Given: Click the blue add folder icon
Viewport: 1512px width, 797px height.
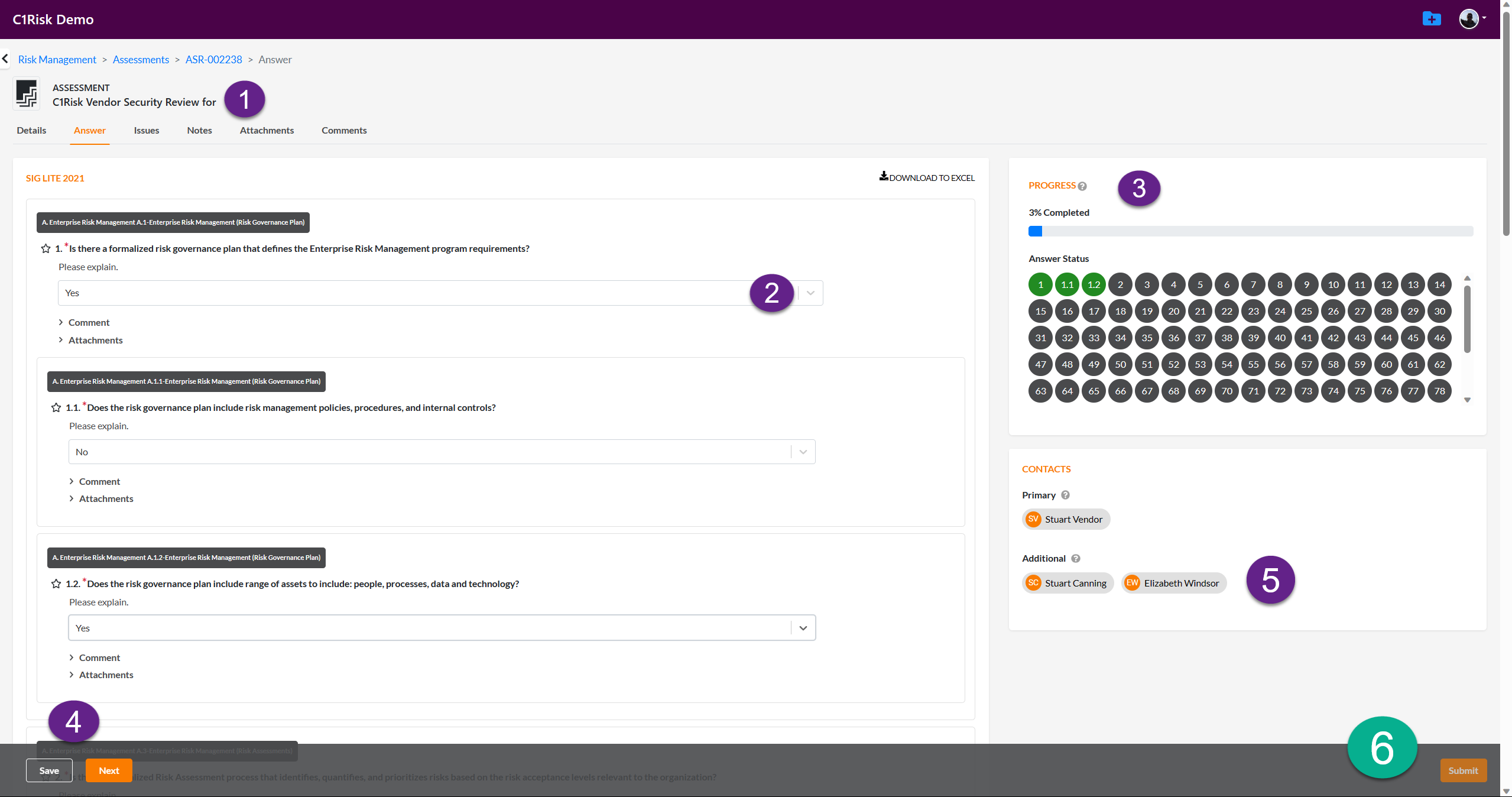Looking at the screenshot, I should [x=1431, y=19].
